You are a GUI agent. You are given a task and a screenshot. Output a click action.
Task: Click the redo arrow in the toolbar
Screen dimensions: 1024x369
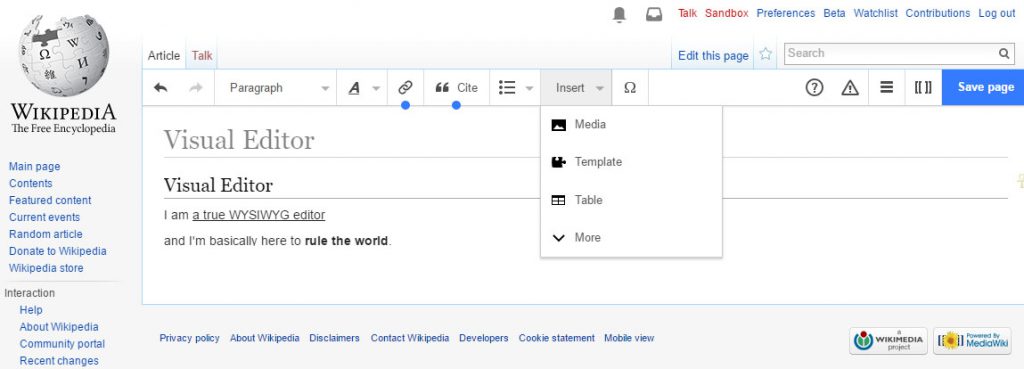[196, 88]
